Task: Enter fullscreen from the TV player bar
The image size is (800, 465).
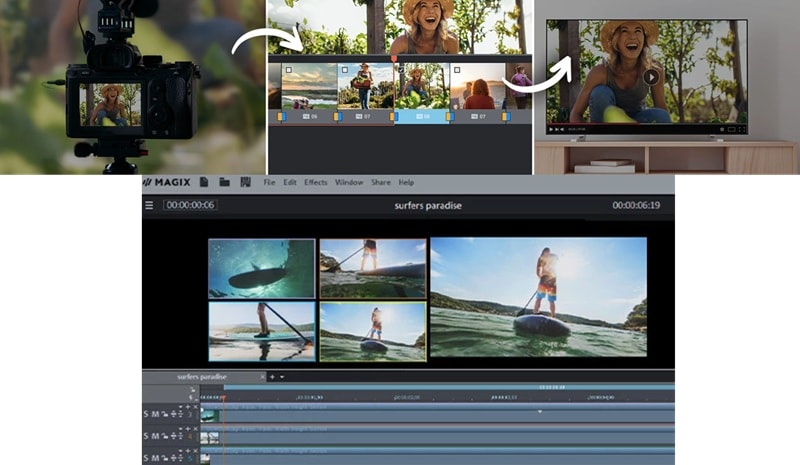Action: click(x=742, y=130)
